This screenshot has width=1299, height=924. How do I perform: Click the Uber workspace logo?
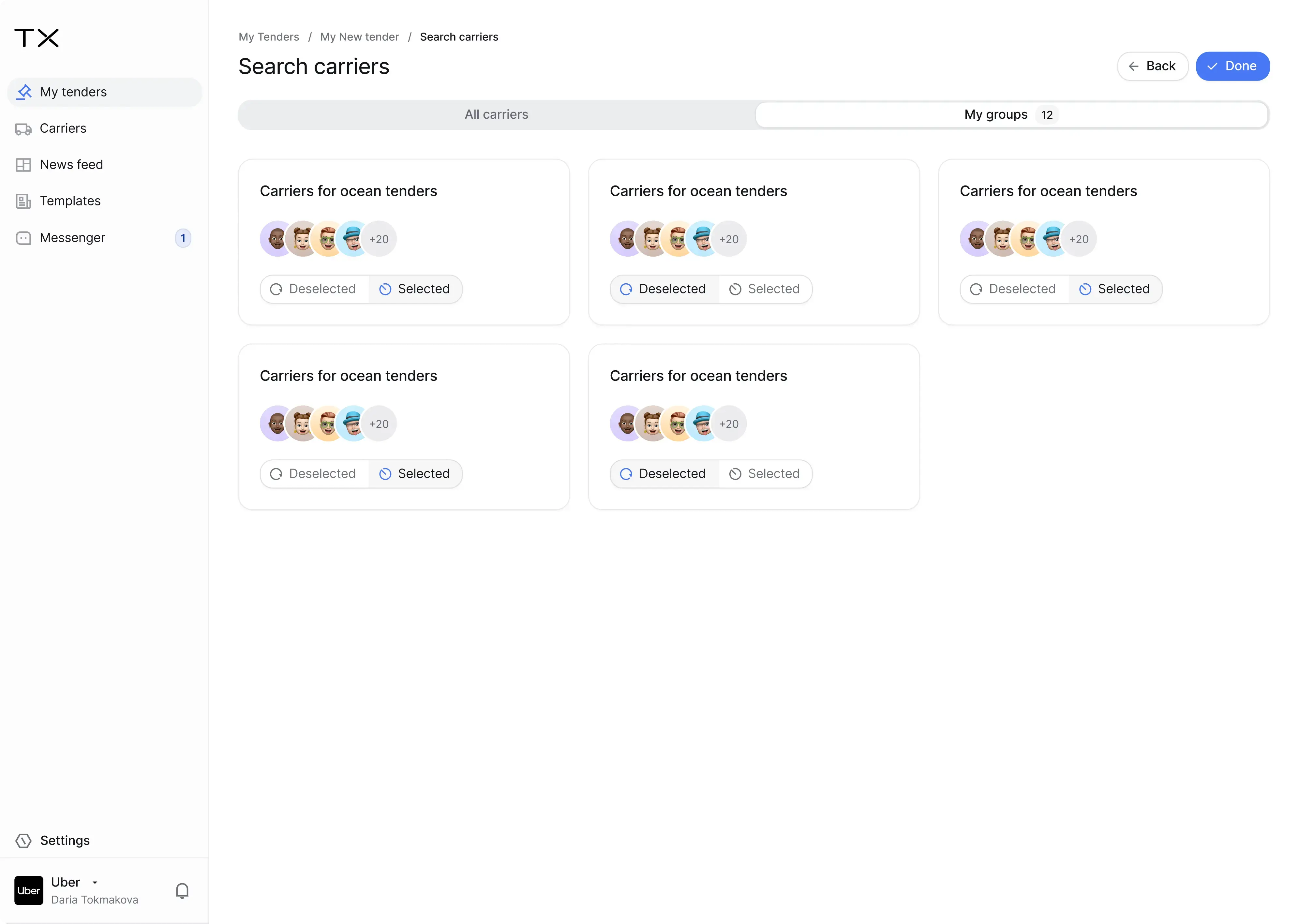(28, 890)
